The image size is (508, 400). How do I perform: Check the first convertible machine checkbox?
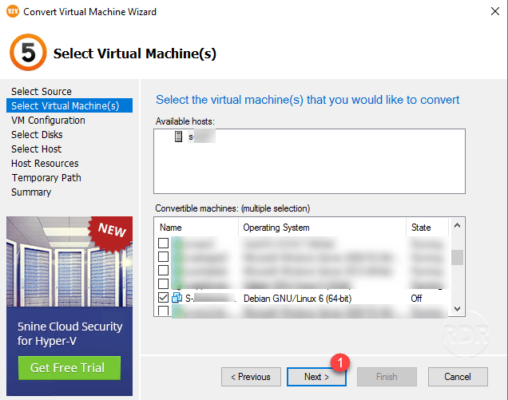click(163, 243)
